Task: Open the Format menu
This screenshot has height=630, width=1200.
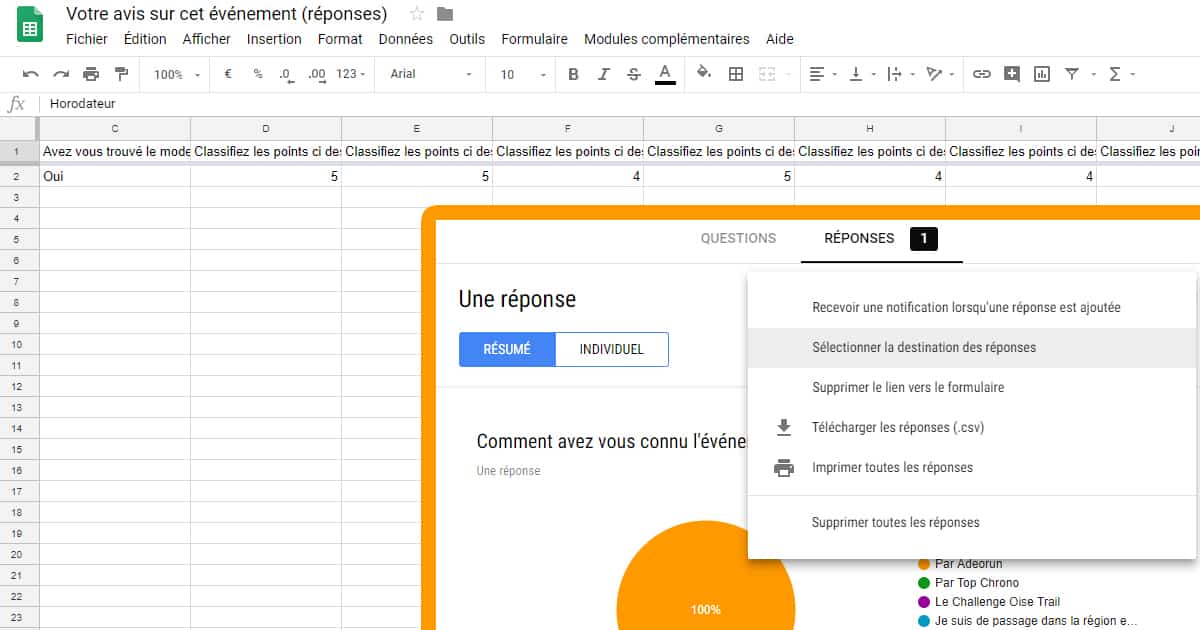Action: pyautogui.click(x=340, y=39)
